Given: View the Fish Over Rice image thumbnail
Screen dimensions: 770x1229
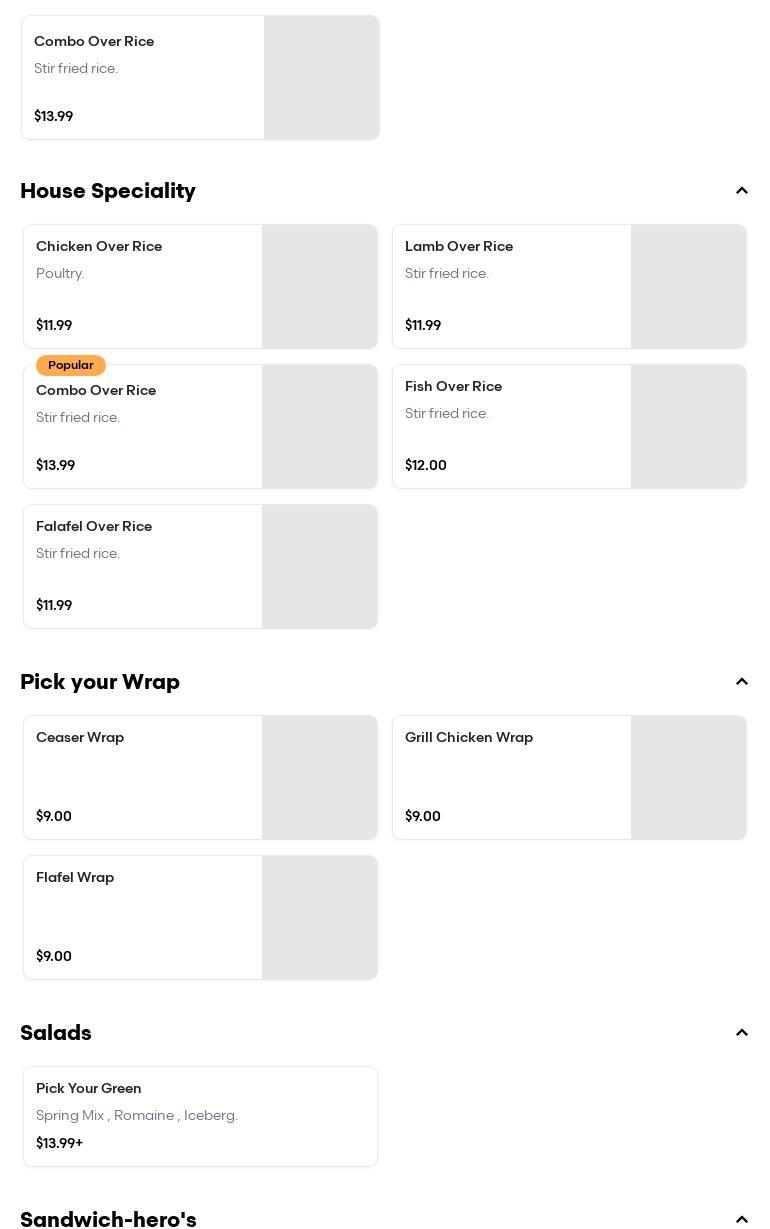Looking at the screenshot, I should pos(689,427).
